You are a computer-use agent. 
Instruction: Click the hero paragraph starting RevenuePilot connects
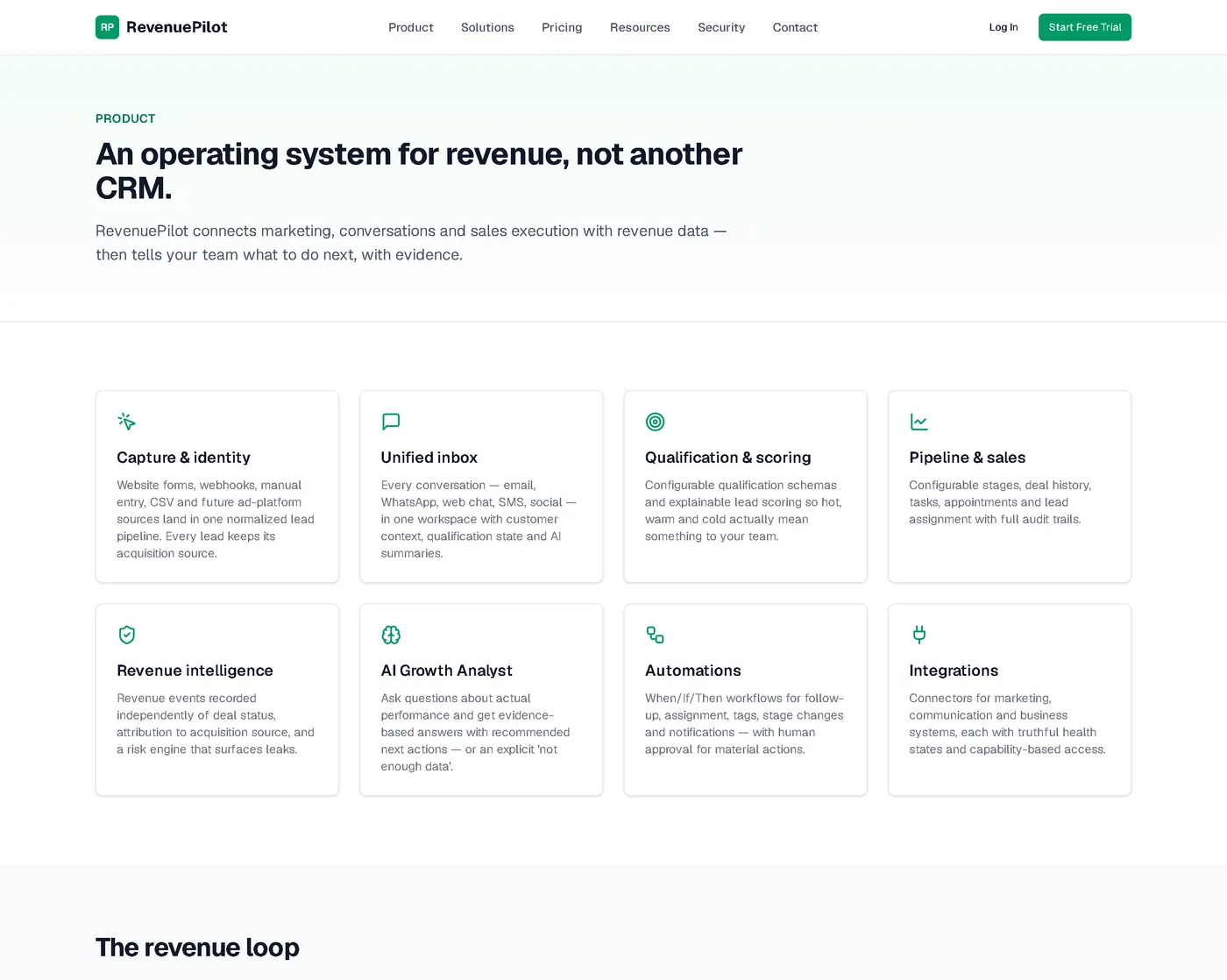411,243
